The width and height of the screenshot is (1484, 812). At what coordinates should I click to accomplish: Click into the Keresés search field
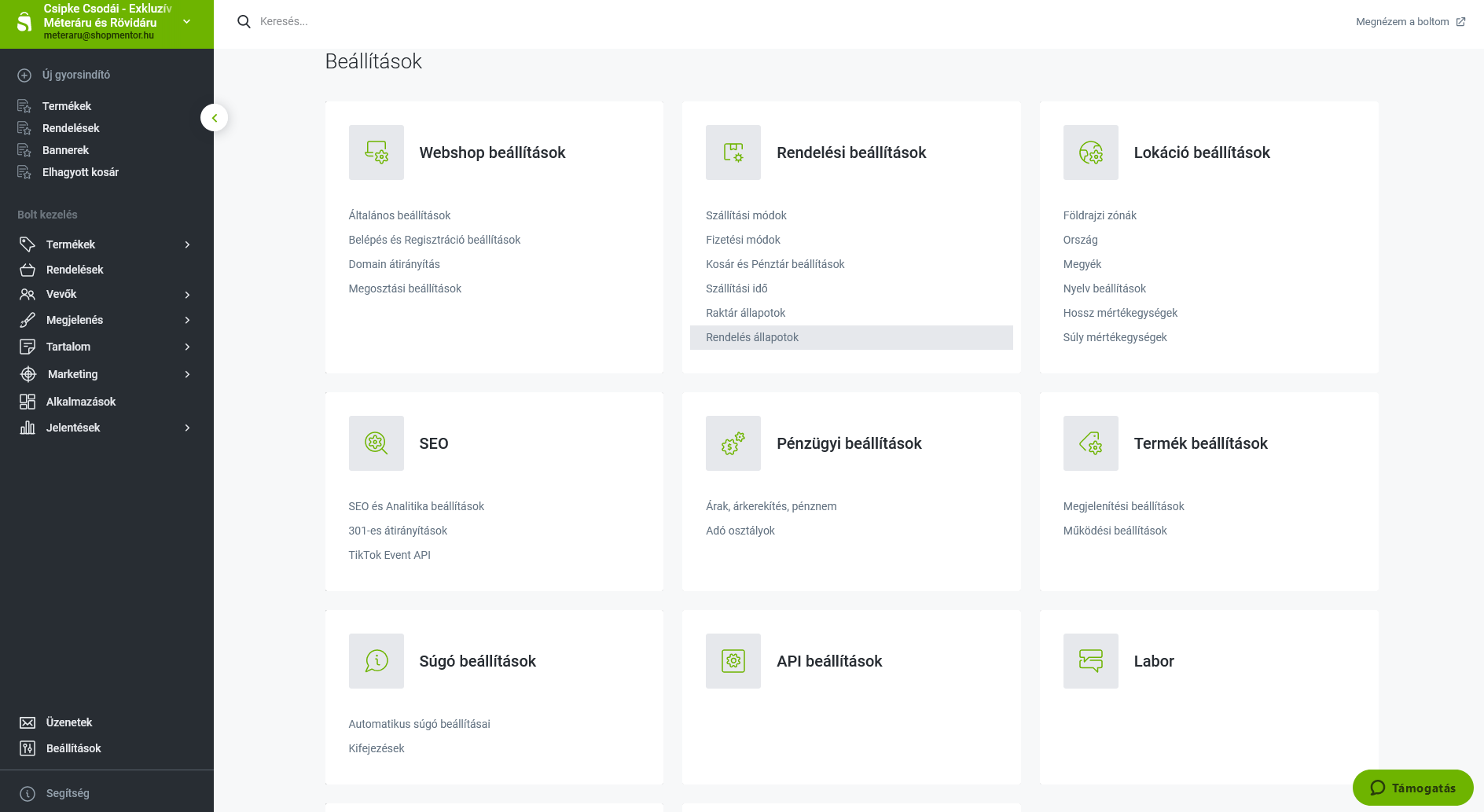point(472,22)
